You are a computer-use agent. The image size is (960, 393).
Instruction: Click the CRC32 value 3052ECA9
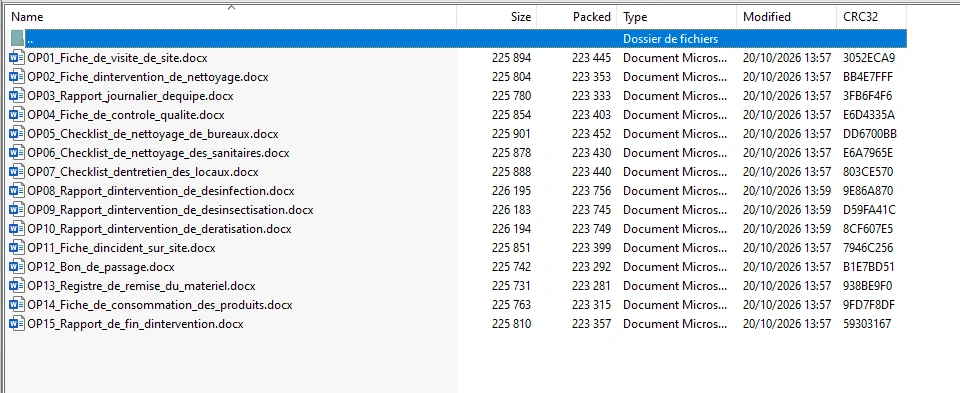[x=869, y=58]
